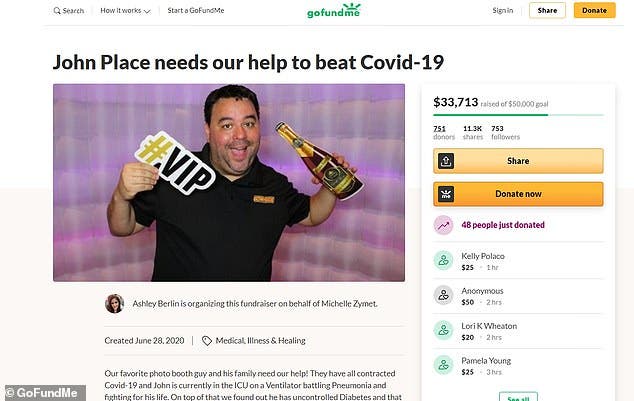The image size is (634, 401).
Task: Click the trending arrow icon beside 48 donations
Action: 444,225
